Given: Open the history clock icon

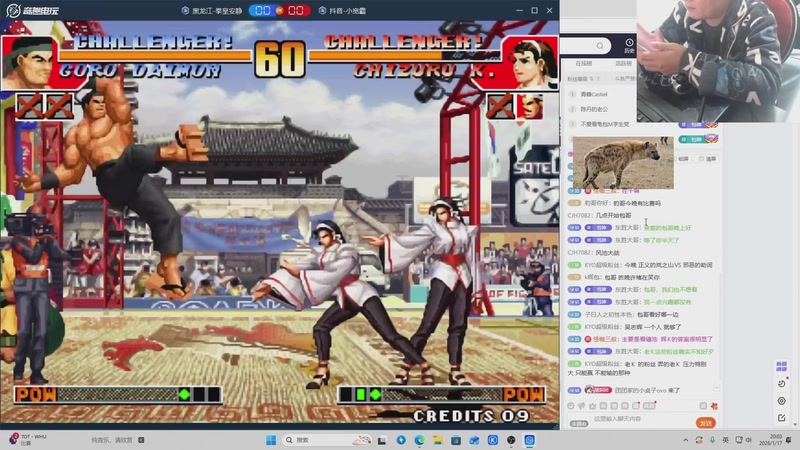Looking at the screenshot, I should click(x=629, y=45).
